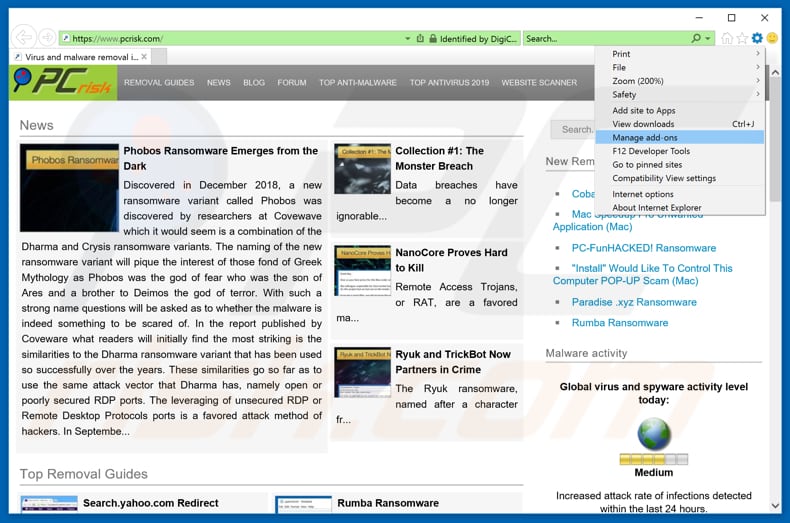This screenshot has width=790, height=523.
Task: Expand the address bar autocomplete dropdown arrow
Action: pyautogui.click(x=408, y=38)
